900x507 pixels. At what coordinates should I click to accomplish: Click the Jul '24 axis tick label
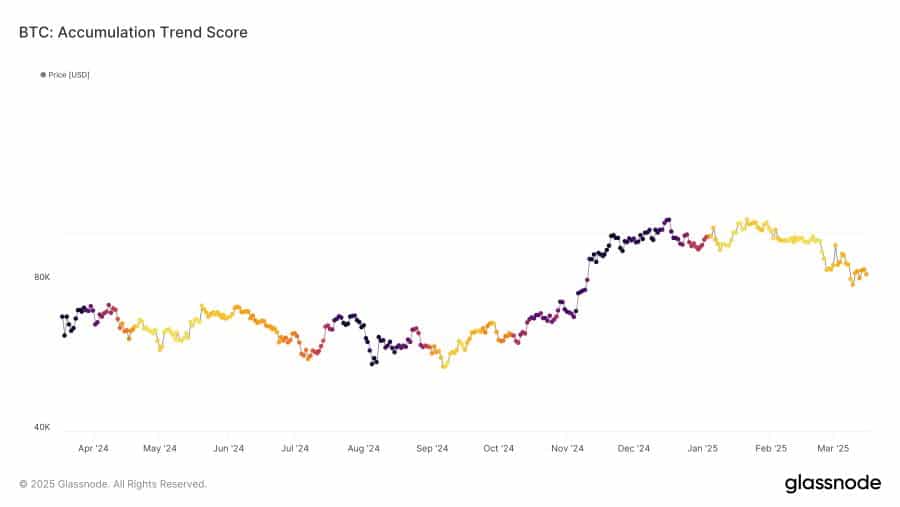pyautogui.click(x=296, y=449)
